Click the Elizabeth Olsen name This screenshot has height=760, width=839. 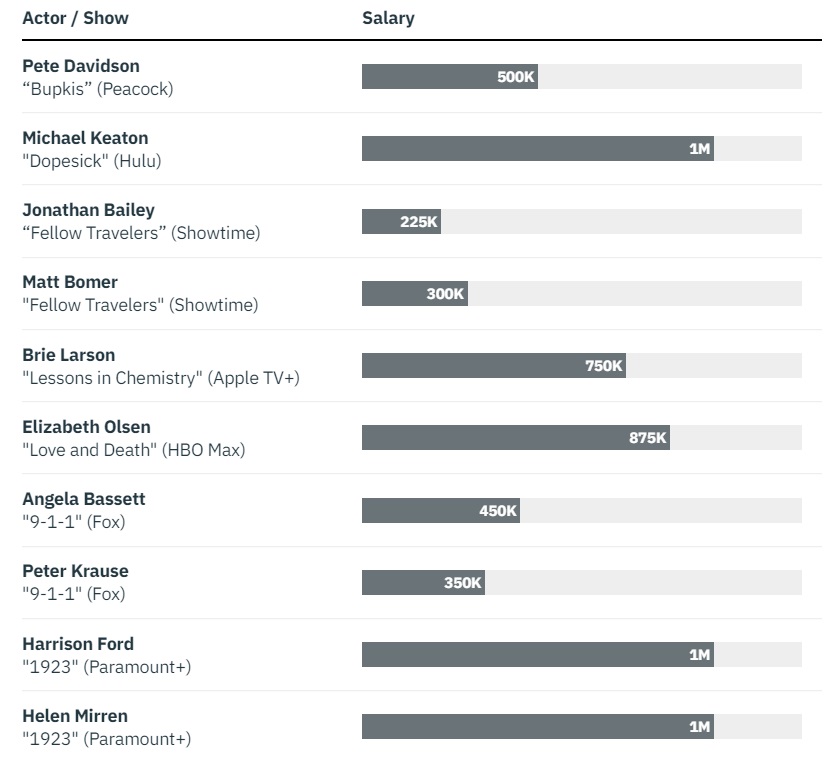pos(86,427)
